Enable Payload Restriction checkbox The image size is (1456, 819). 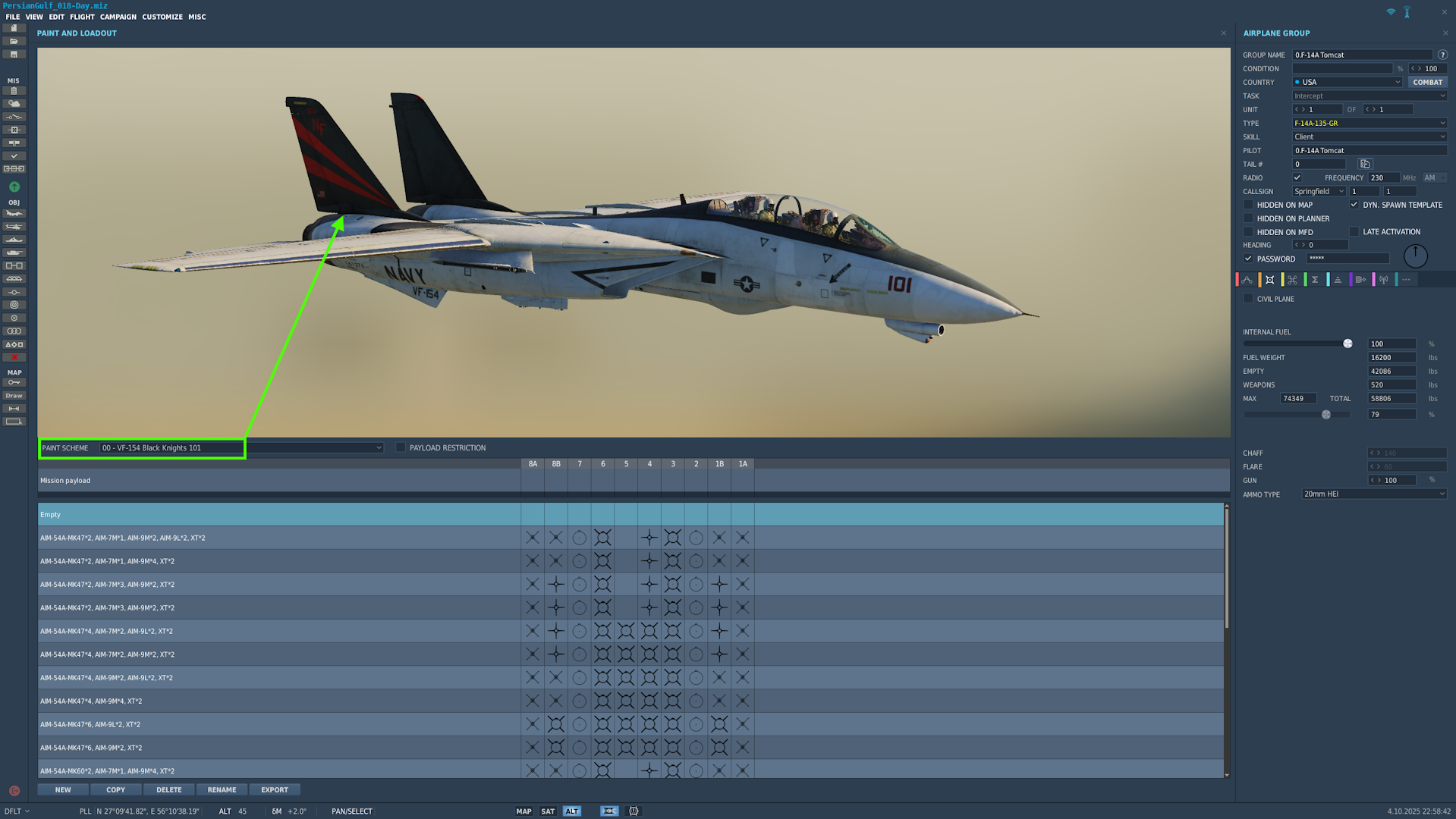pos(401,448)
